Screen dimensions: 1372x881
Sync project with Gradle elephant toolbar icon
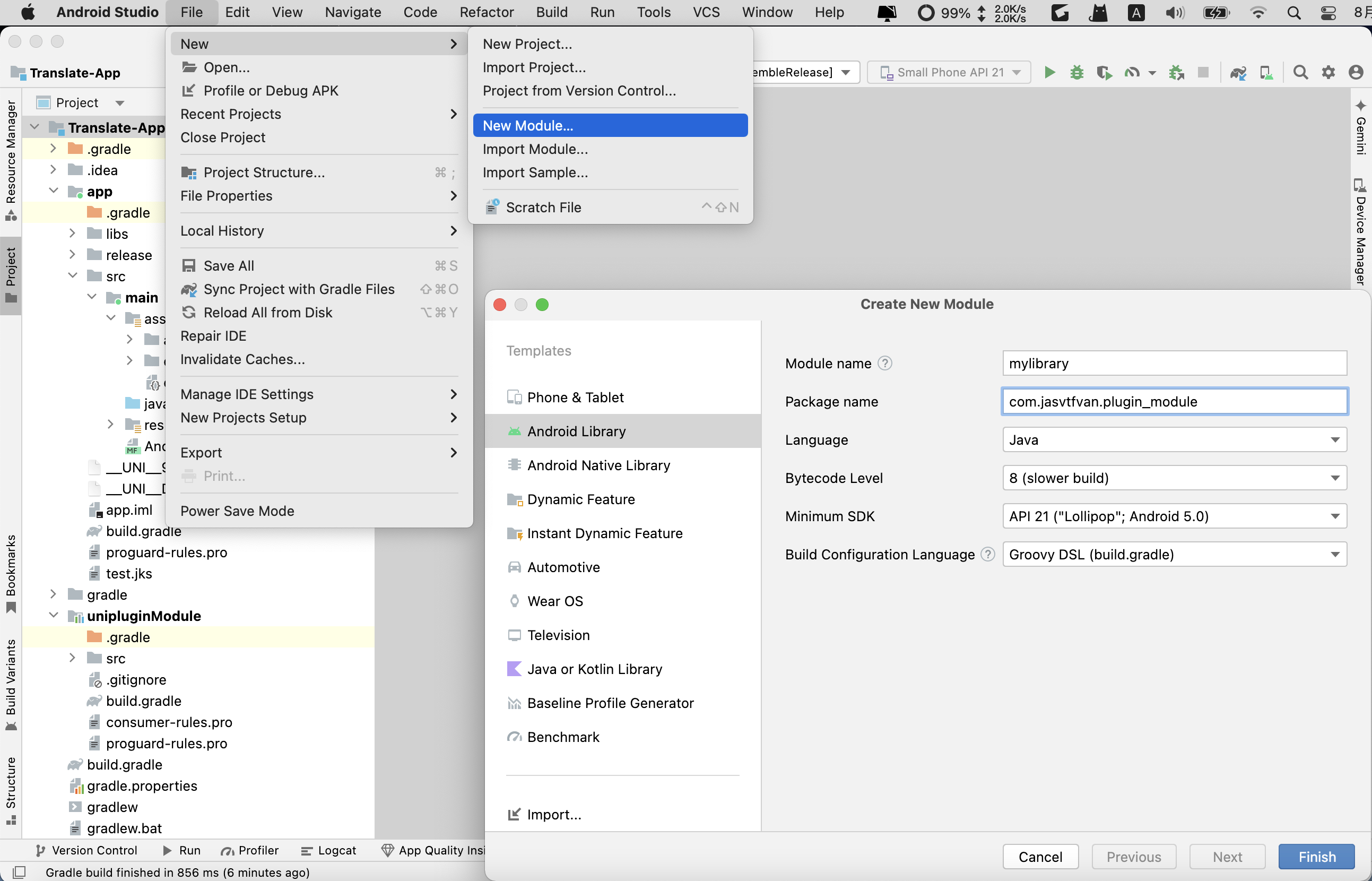click(x=1238, y=73)
